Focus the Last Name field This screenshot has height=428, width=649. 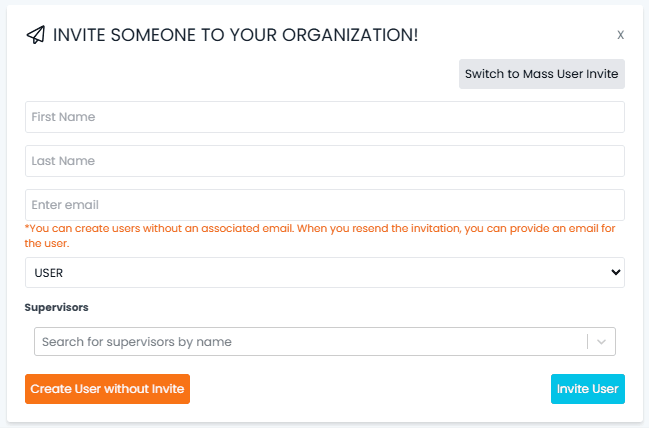tap(324, 161)
